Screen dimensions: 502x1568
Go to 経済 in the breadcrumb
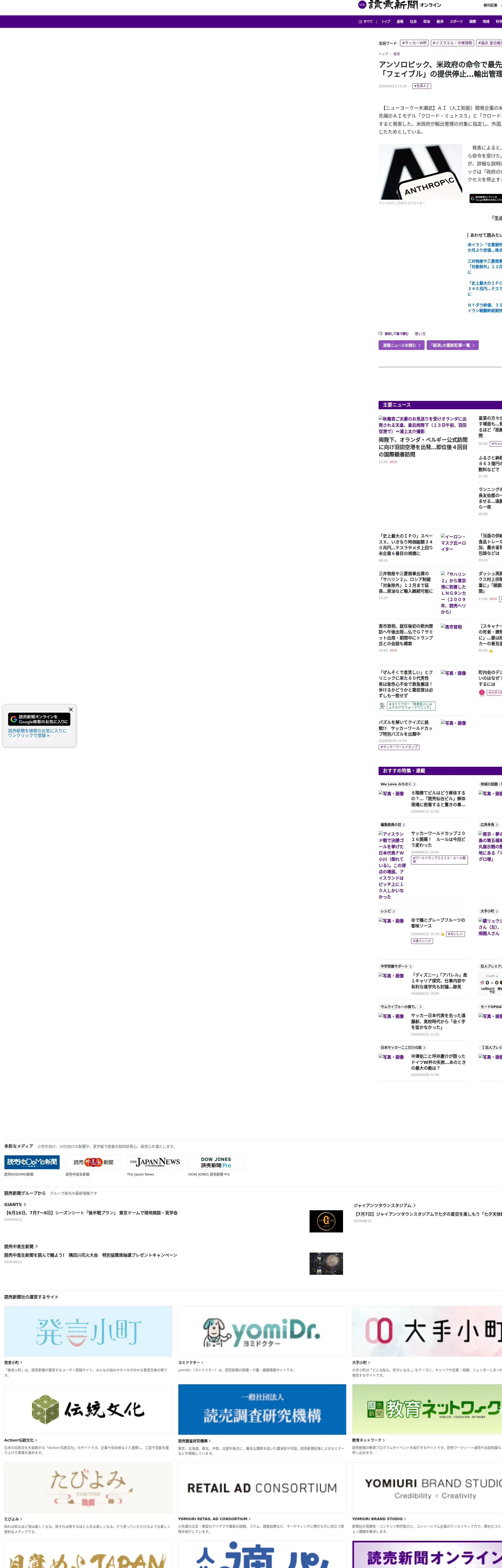pos(397,54)
